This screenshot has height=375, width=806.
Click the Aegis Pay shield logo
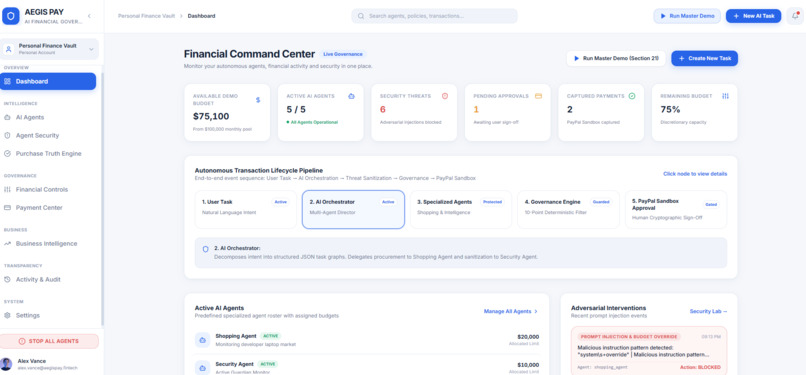11,16
